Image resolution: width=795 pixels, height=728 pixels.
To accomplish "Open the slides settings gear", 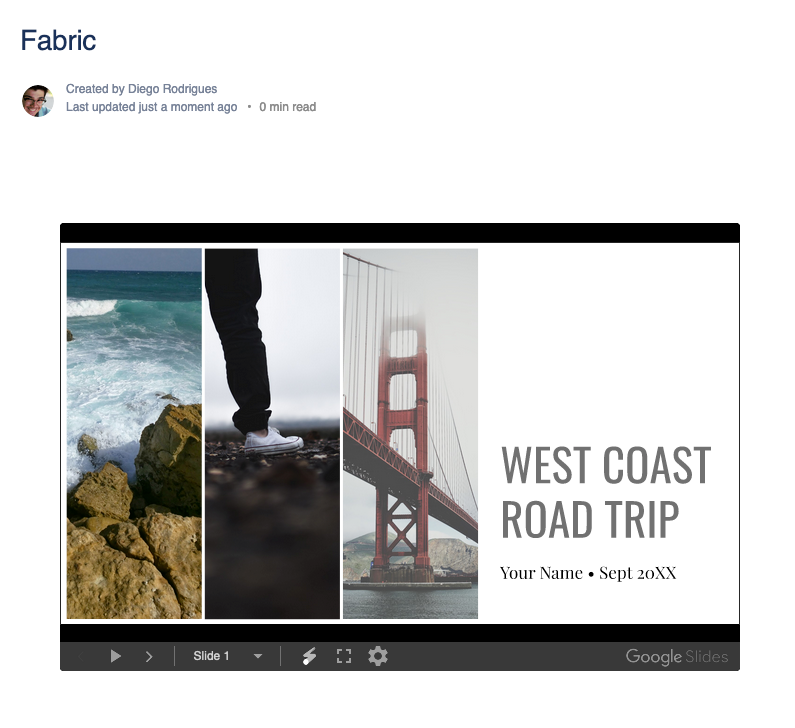I will pyautogui.click(x=378, y=656).
